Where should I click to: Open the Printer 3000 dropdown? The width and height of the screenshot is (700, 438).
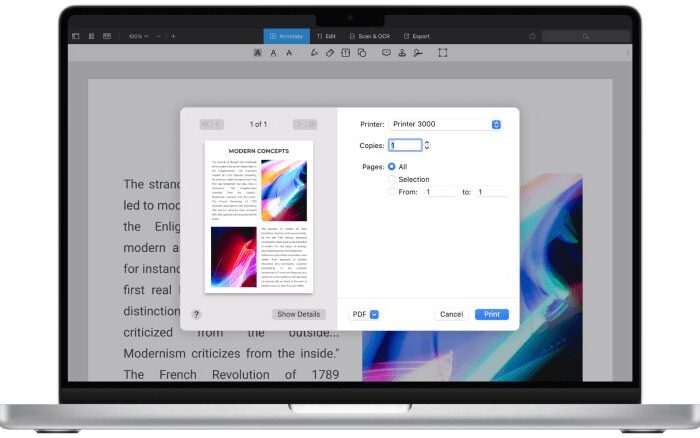pos(445,124)
